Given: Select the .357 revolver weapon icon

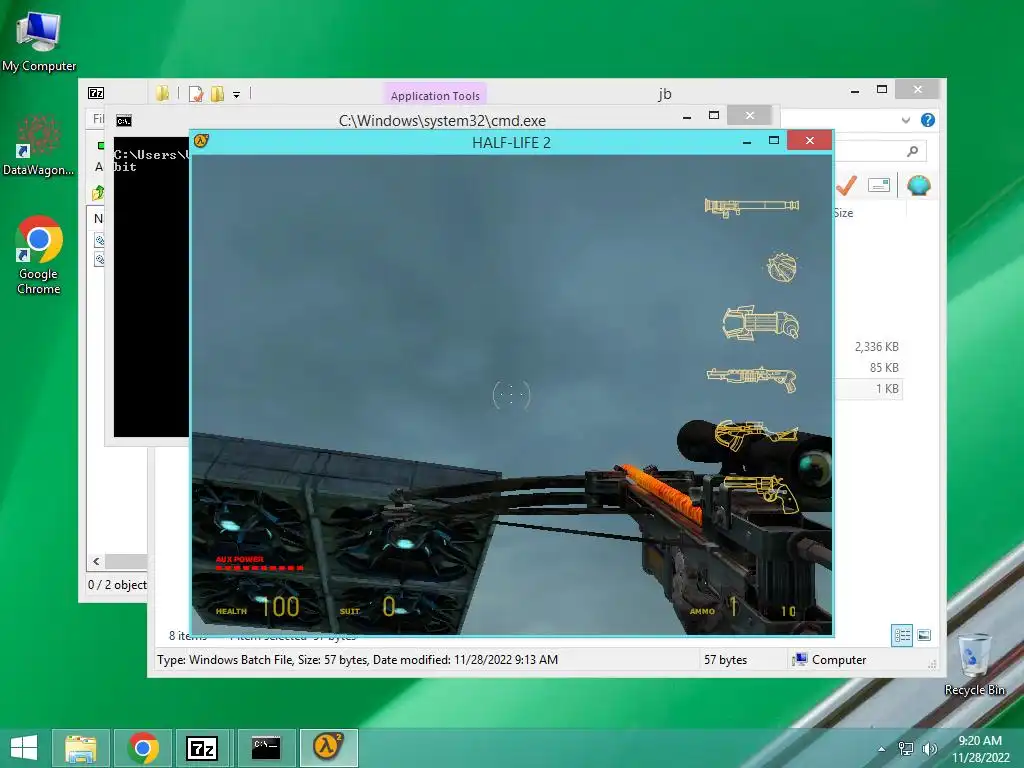Looking at the screenshot, I should pyautogui.click(x=761, y=494).
